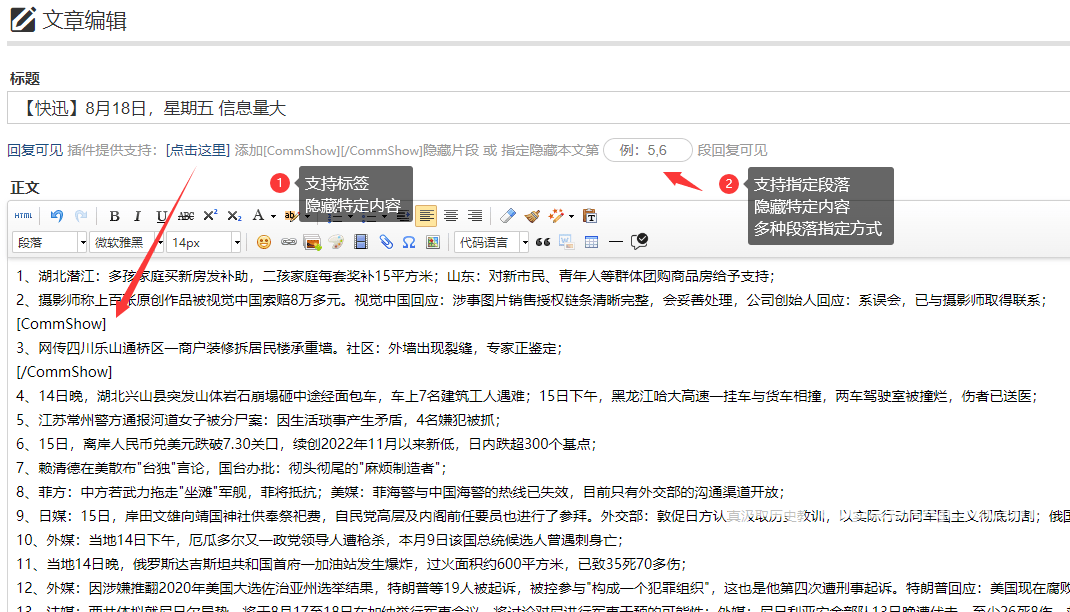Toggle bold formatting
The height and width of the screenshot is (612, 1070).
(114, 216)
